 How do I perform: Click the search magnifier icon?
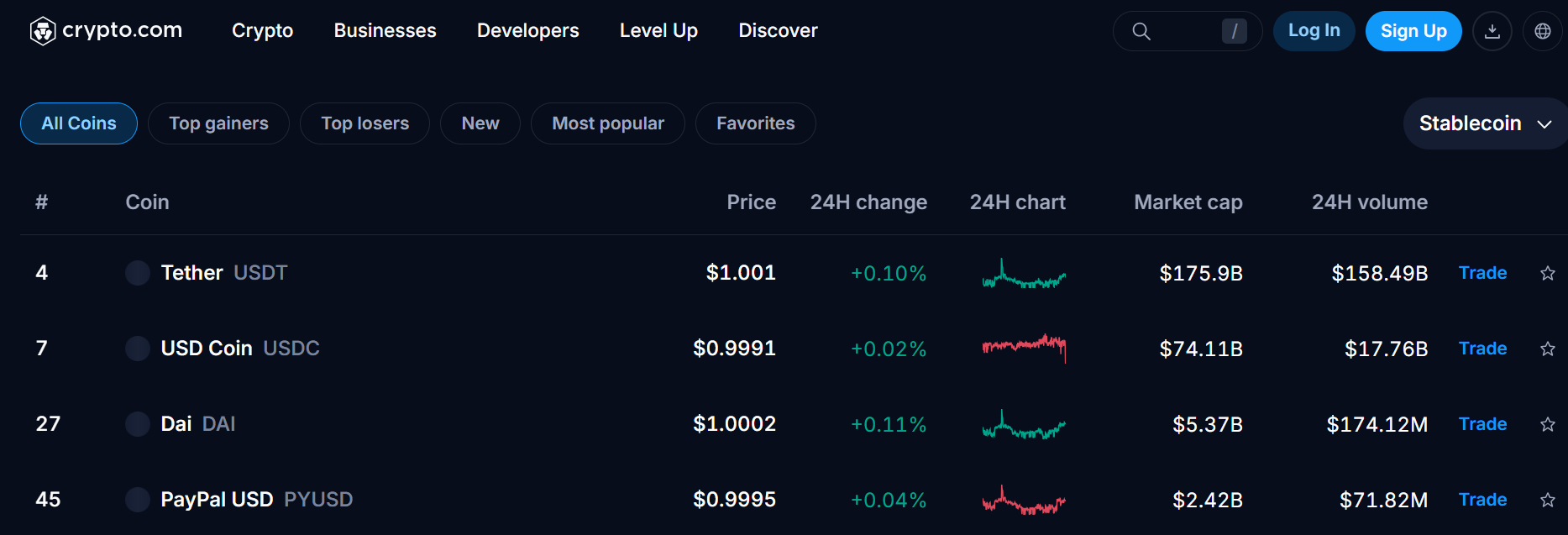click(1141, 31)
